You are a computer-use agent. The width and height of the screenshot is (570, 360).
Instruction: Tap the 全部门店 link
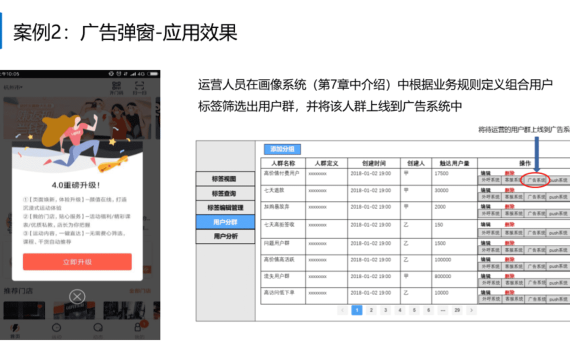click(x=140, y=291)
